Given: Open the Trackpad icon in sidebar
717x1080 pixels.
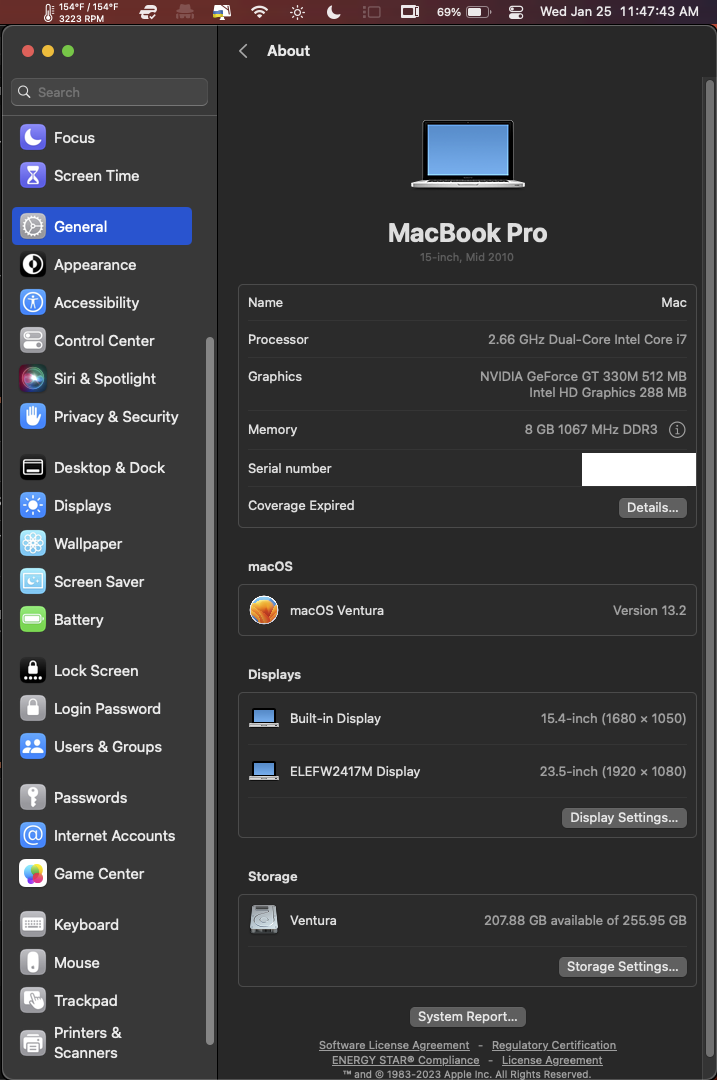Looking at the screenshot, I should [32, 1000].
